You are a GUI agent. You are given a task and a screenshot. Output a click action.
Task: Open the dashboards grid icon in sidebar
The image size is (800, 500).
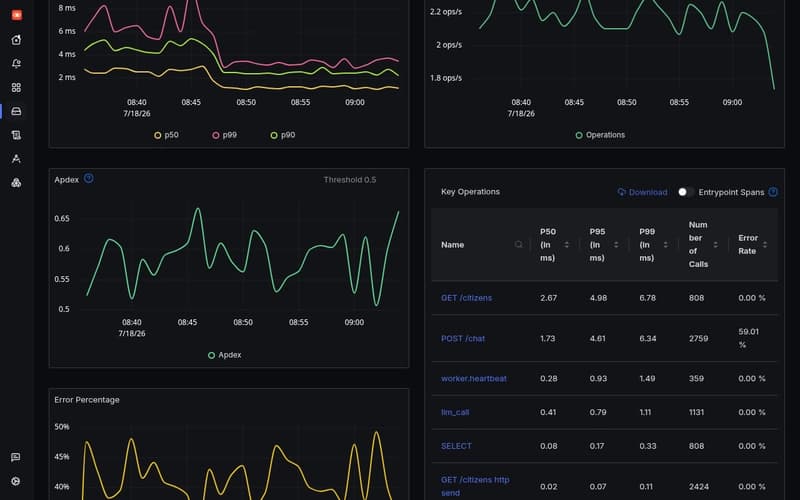[x=16, y=87]
